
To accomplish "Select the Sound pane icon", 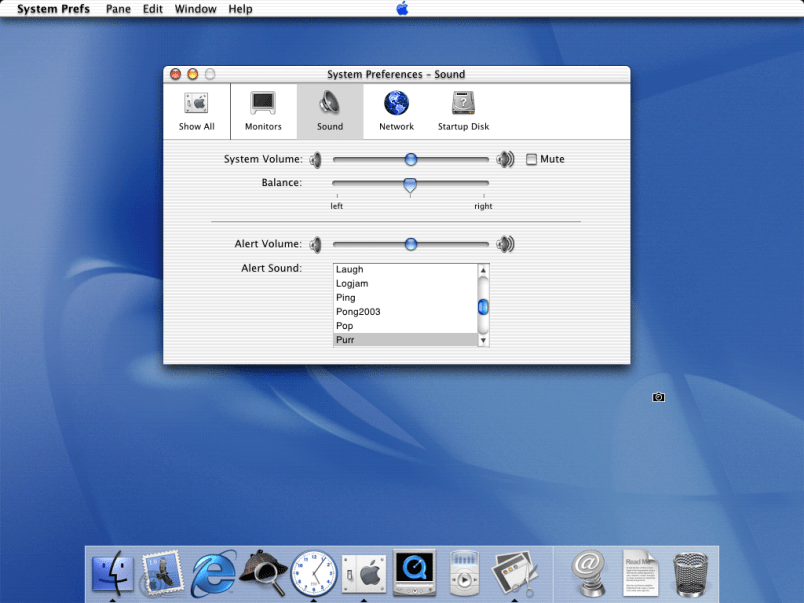I will (330, 109).
